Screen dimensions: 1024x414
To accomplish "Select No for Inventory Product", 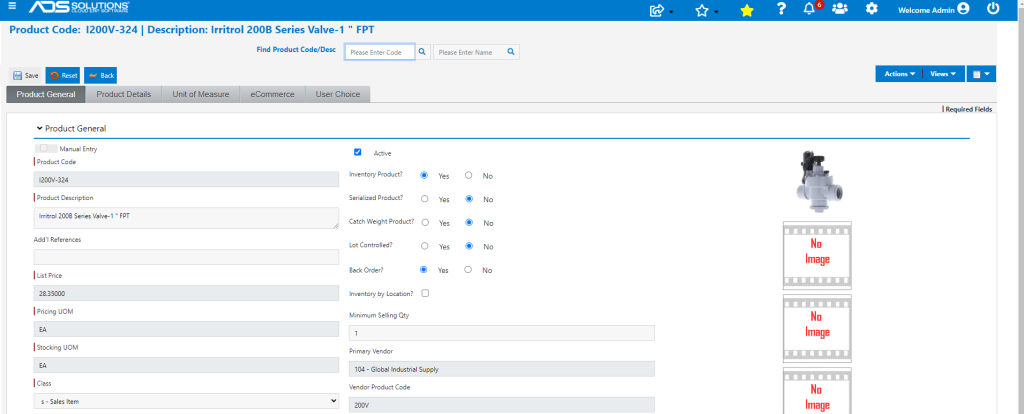I will [x=468, y=175].
